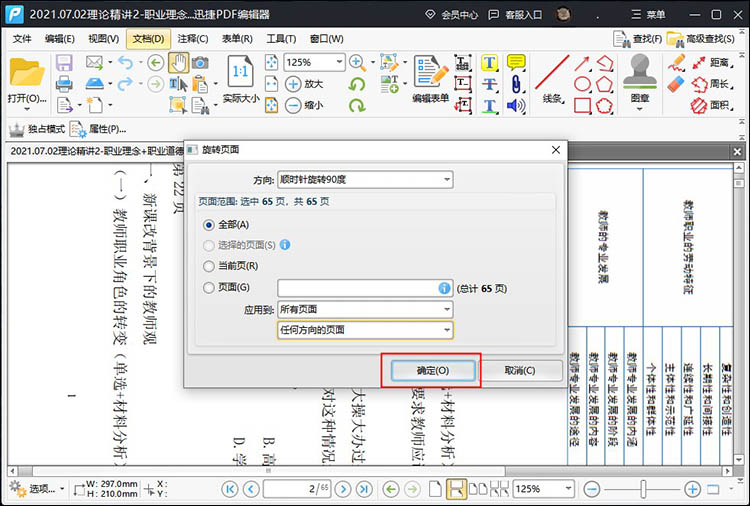Screen dimensions: 750x506
Task: Open the 任何方向的页面 dropdown
Action: pyautogui.click(x=365, y=330)
